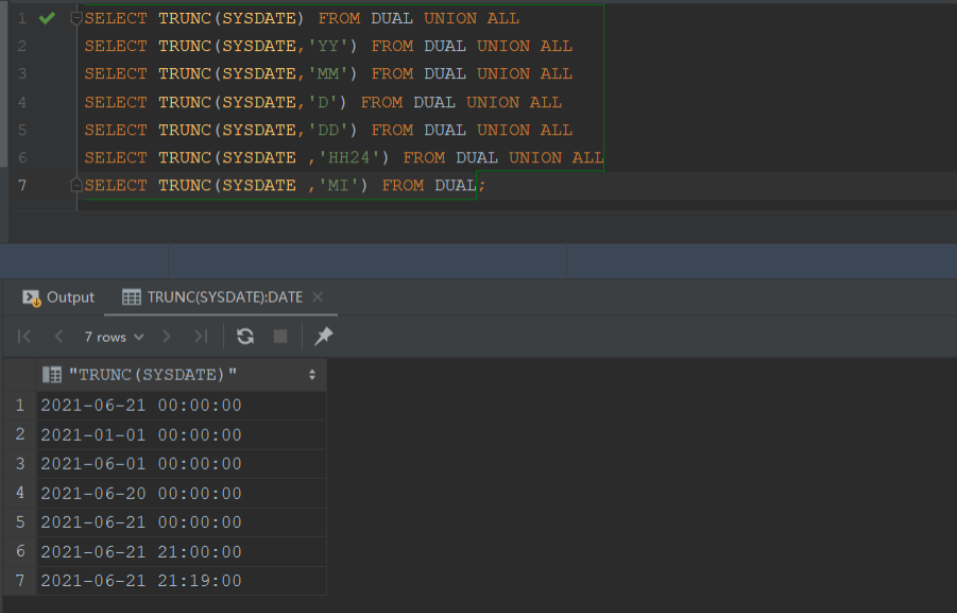
Task: Click the sort arrows on the TRUNC(SYSDATE) column
Action: pos(312,374)
